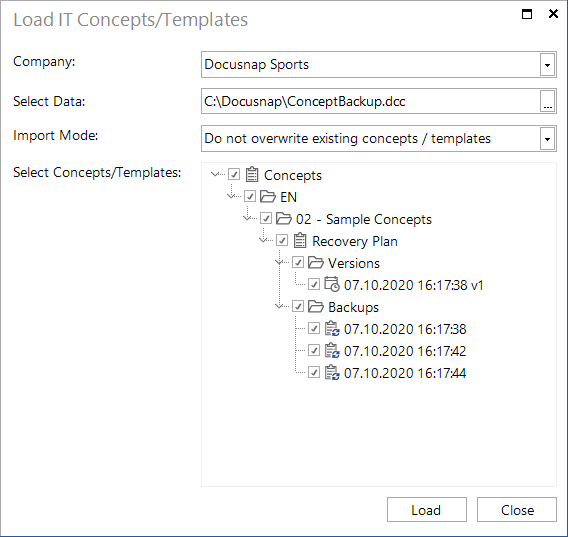Image resolution: width=568 pixels, height=537 pixels.
Task: Select the 02 - Sample Concepts label
Action: [364, 219]
